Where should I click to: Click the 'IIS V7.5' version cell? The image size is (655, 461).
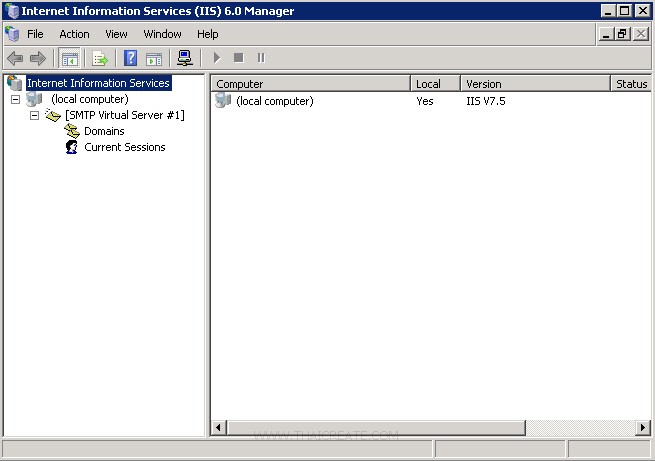pos(486,101)
